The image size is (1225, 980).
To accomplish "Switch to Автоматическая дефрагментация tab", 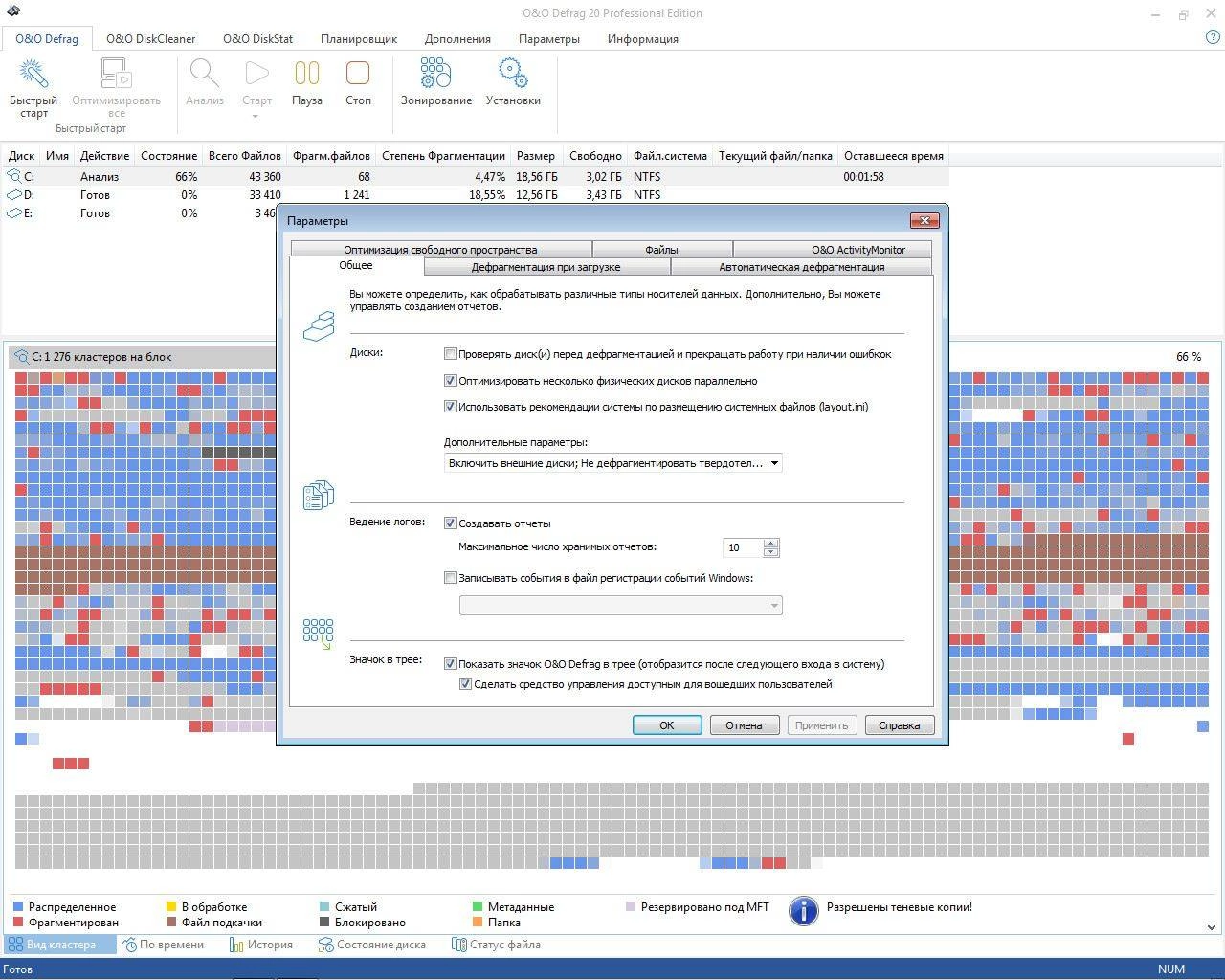I will [x=802, y=267].
